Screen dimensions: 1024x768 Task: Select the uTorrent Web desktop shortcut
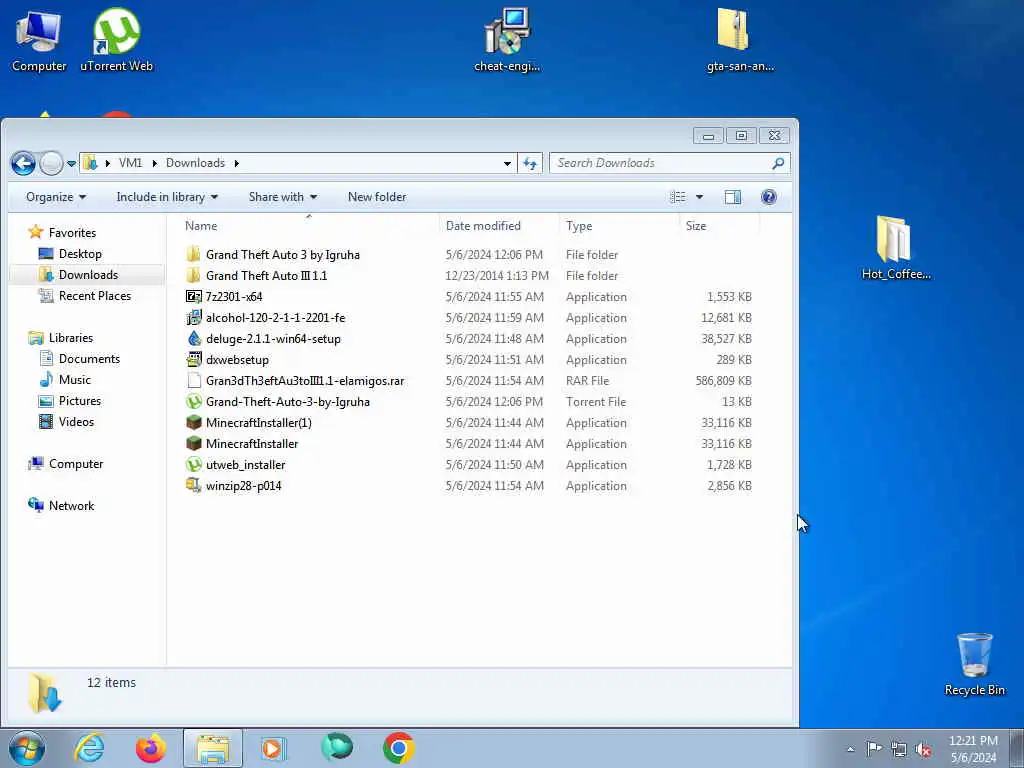click(116, 40)
